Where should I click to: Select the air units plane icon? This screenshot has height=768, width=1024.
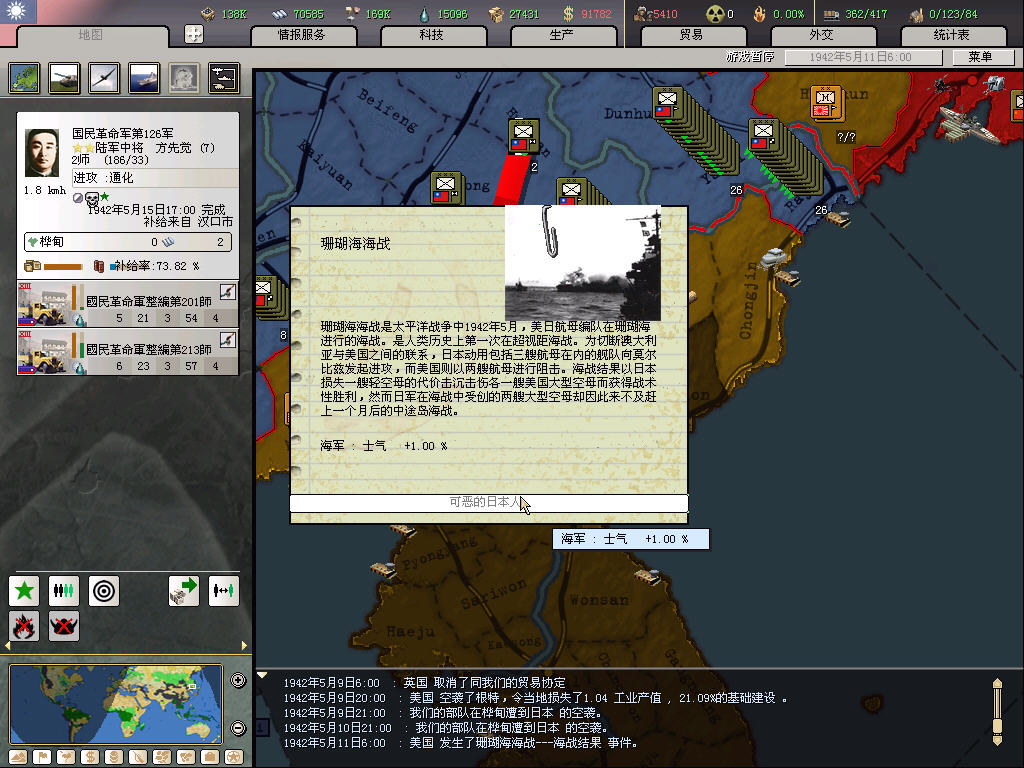coord(104,78)
